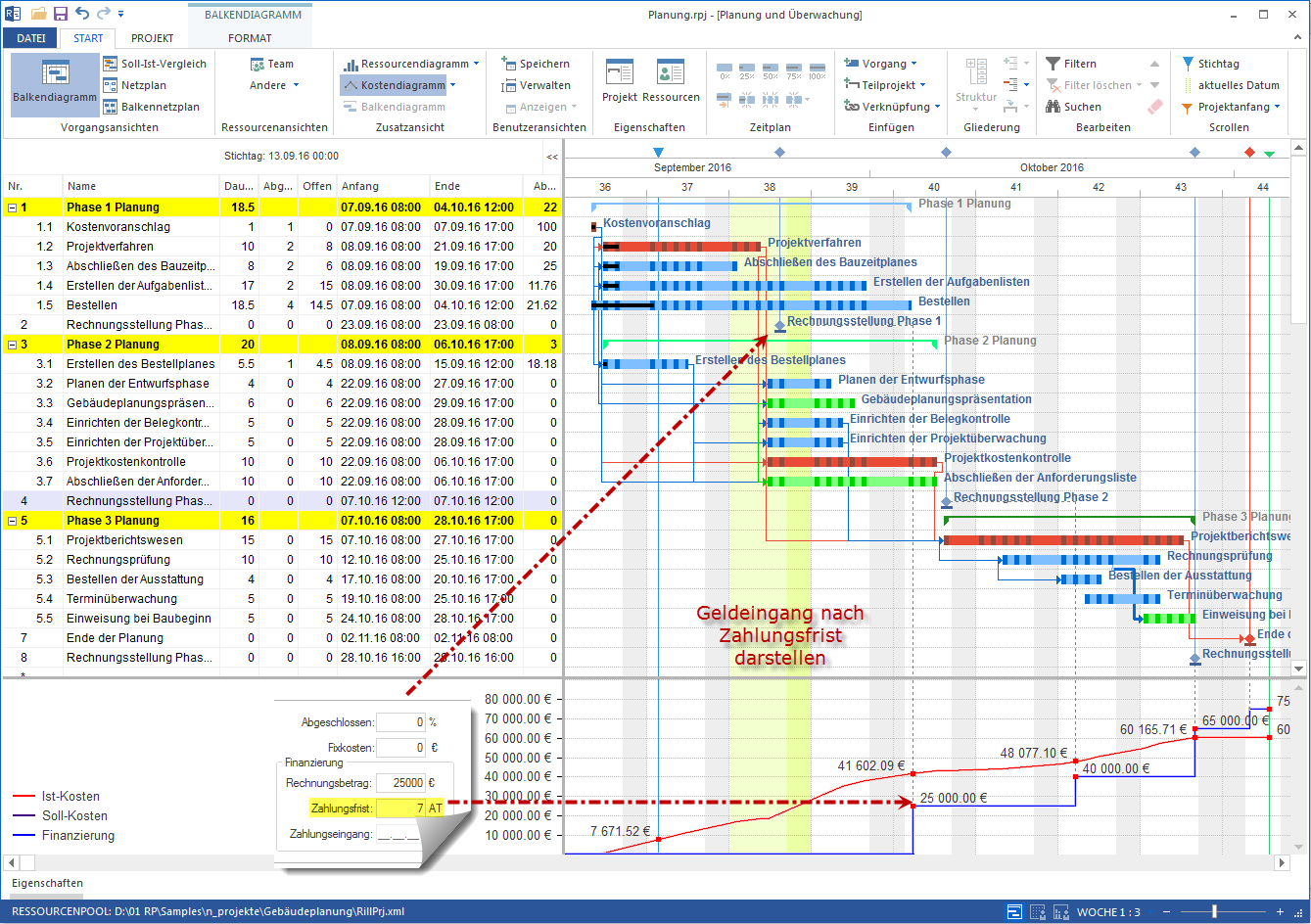This screenshot has width=1311, height=924.
Task: Click Abgeschlossen percentage field
Action: (400, 722)
